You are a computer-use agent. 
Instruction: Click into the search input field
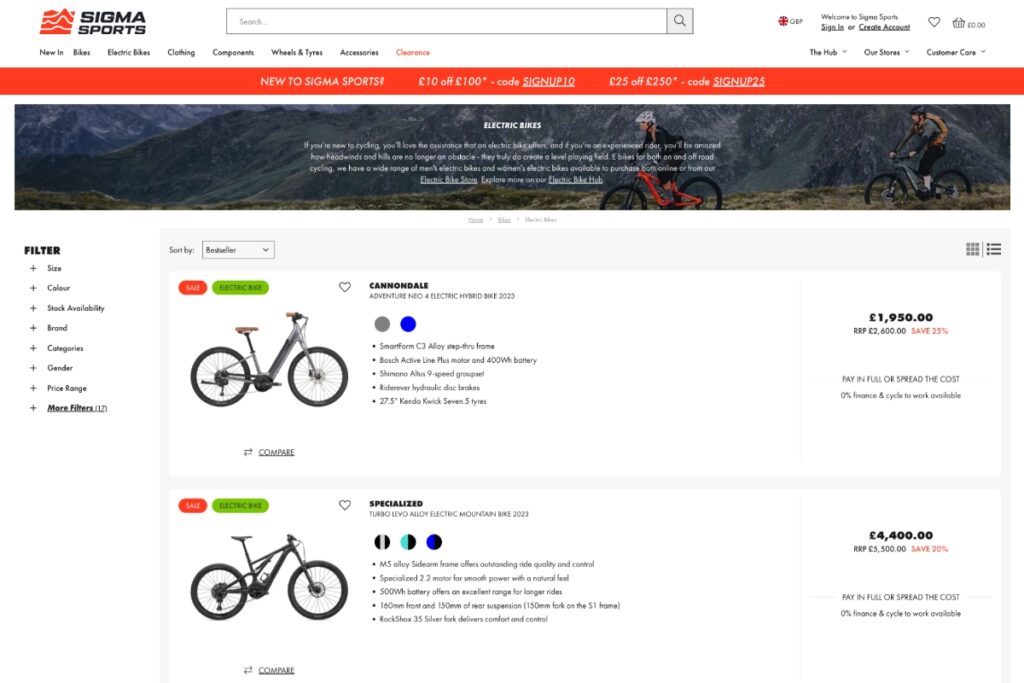pyautogui.click(x=447, y=21)
